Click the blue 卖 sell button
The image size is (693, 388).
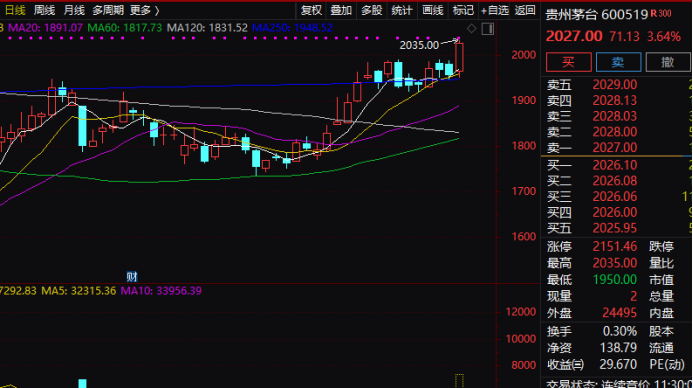pyautogui.click(x=618, y=62)
